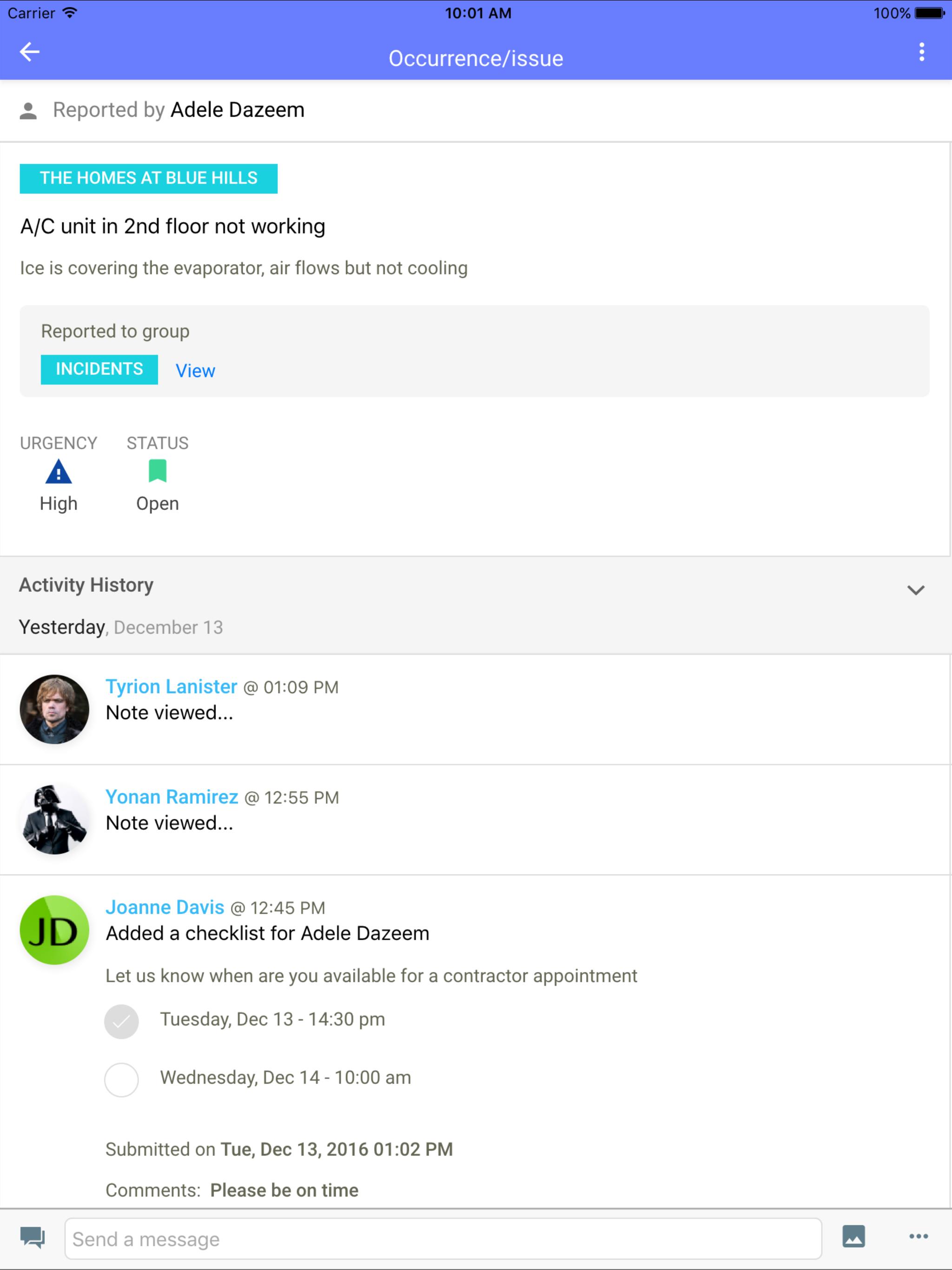Open Joanne Davis's profile name
The image size is (952, 1270).
pyautogui.click(x=165, y=907)
